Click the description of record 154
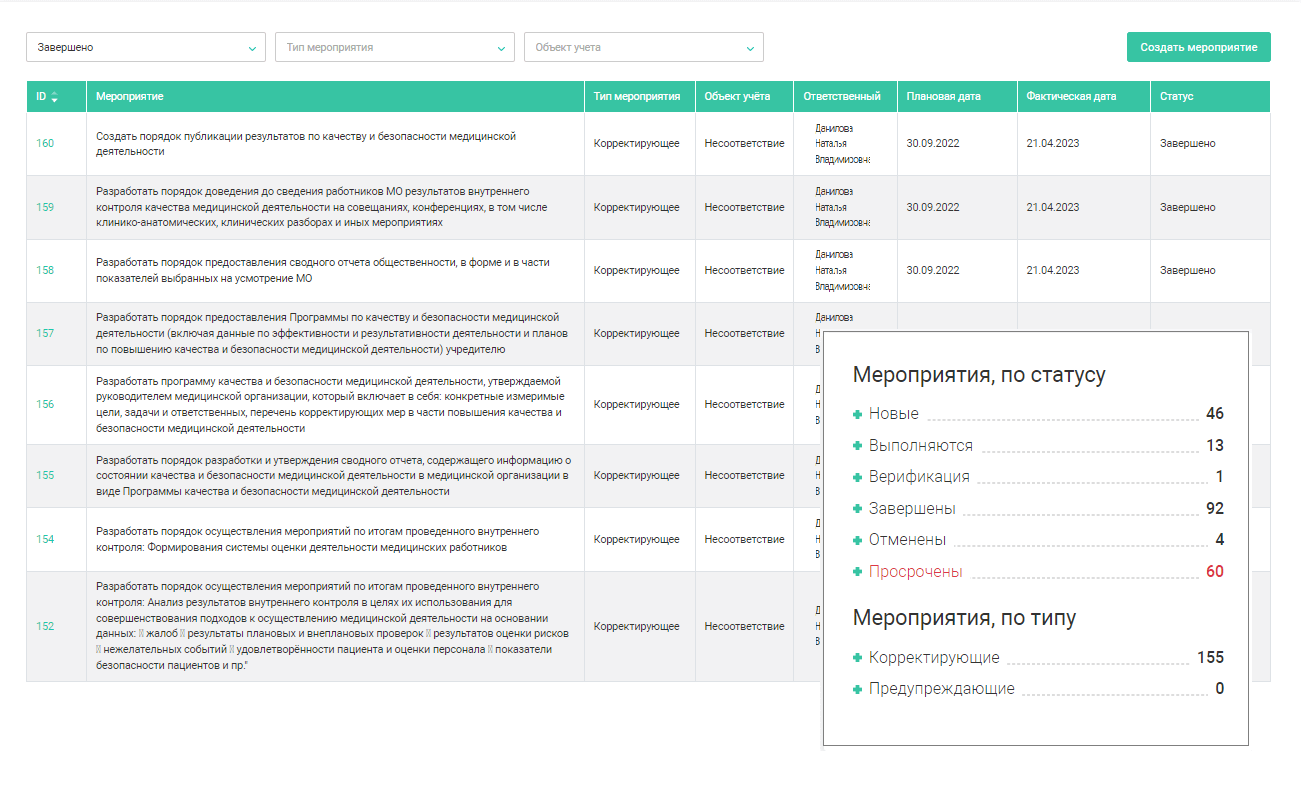This screenshot has height=801, width=1301. pos(318,539)
